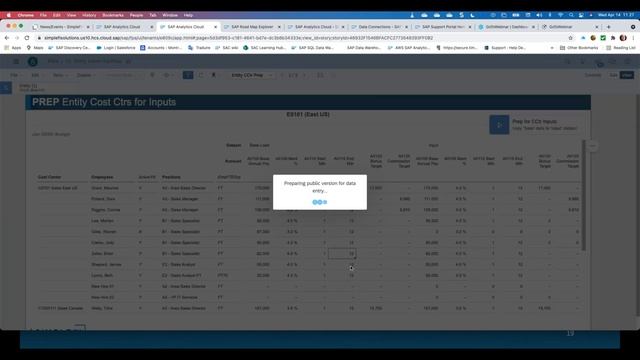
Task: Go to the previous story page arrow
Action: click(282, 75)
